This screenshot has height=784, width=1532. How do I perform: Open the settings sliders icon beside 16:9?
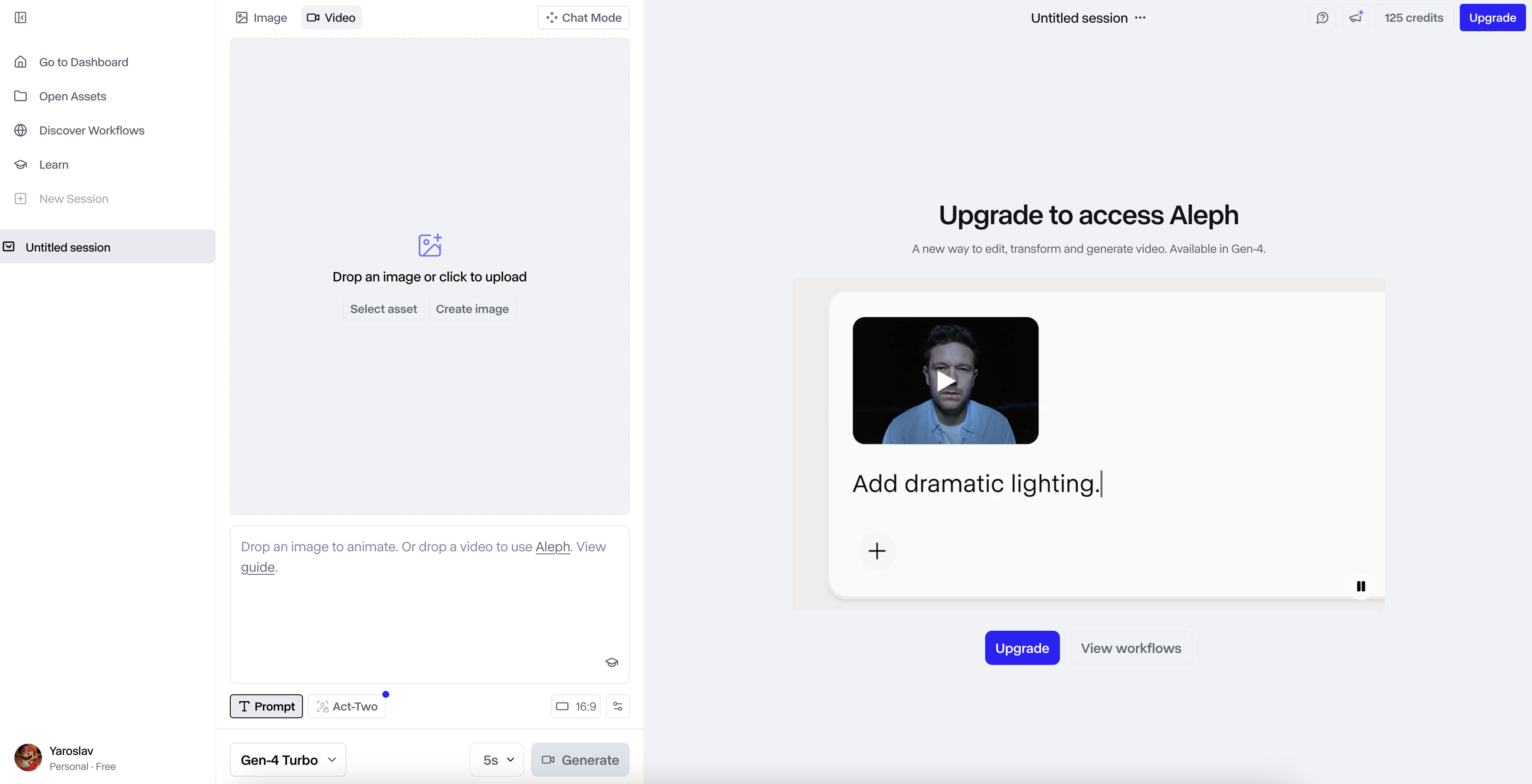point(617,706)
